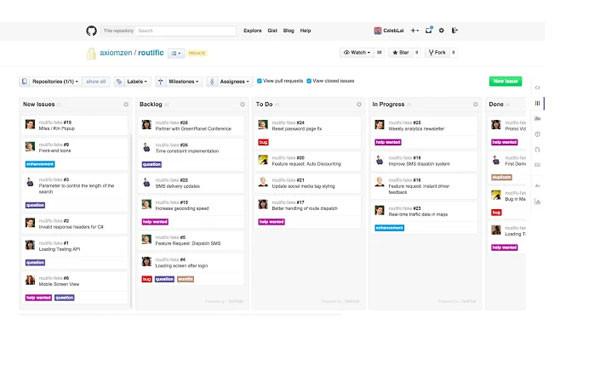Screen dimensions: 600x375
Task: Open Better handling of route dispatch issue
Action: click(305, 208)
